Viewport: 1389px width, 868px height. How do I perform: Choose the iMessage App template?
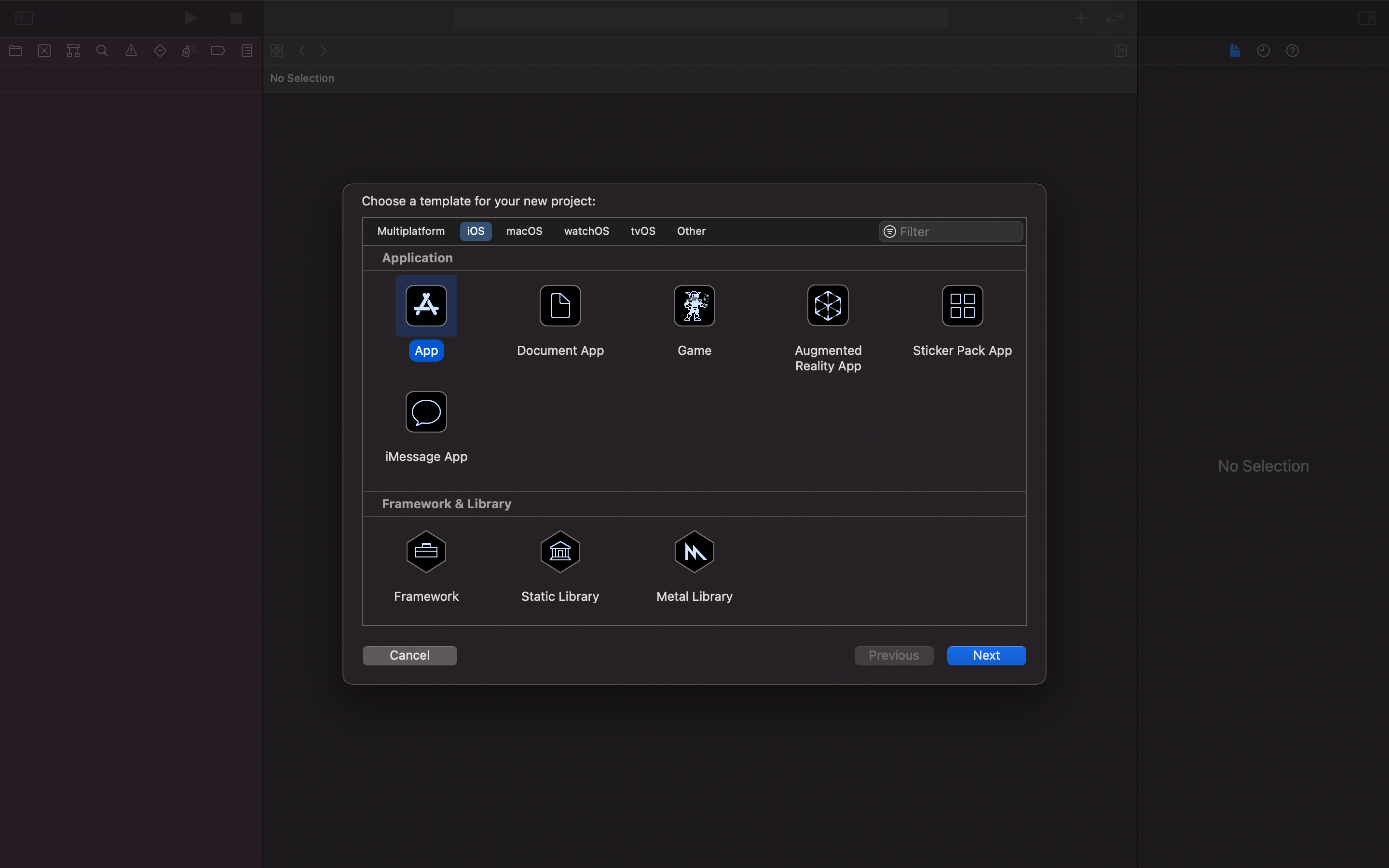coord(426,412)
